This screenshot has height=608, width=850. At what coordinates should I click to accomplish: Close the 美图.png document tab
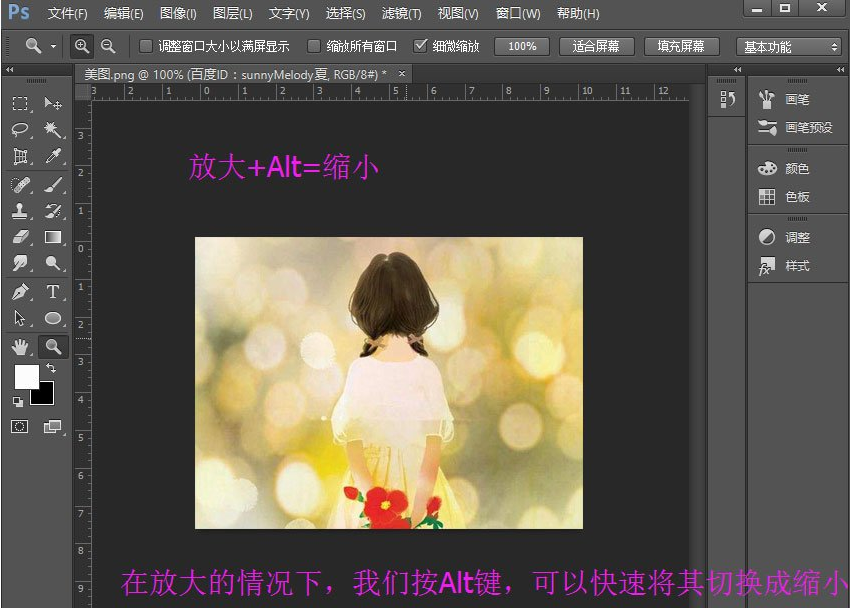pos(402,73)
